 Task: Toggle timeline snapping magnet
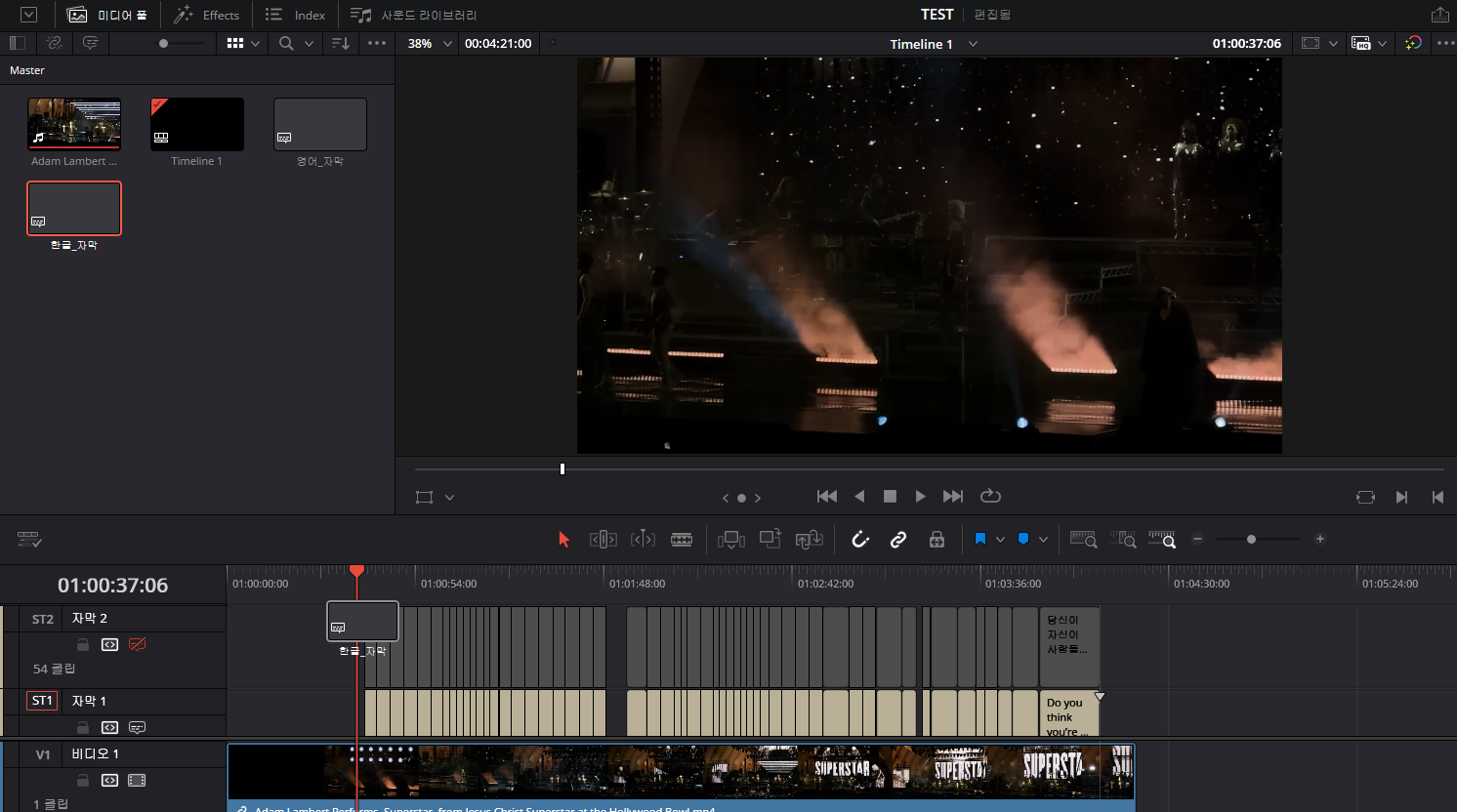860,539
